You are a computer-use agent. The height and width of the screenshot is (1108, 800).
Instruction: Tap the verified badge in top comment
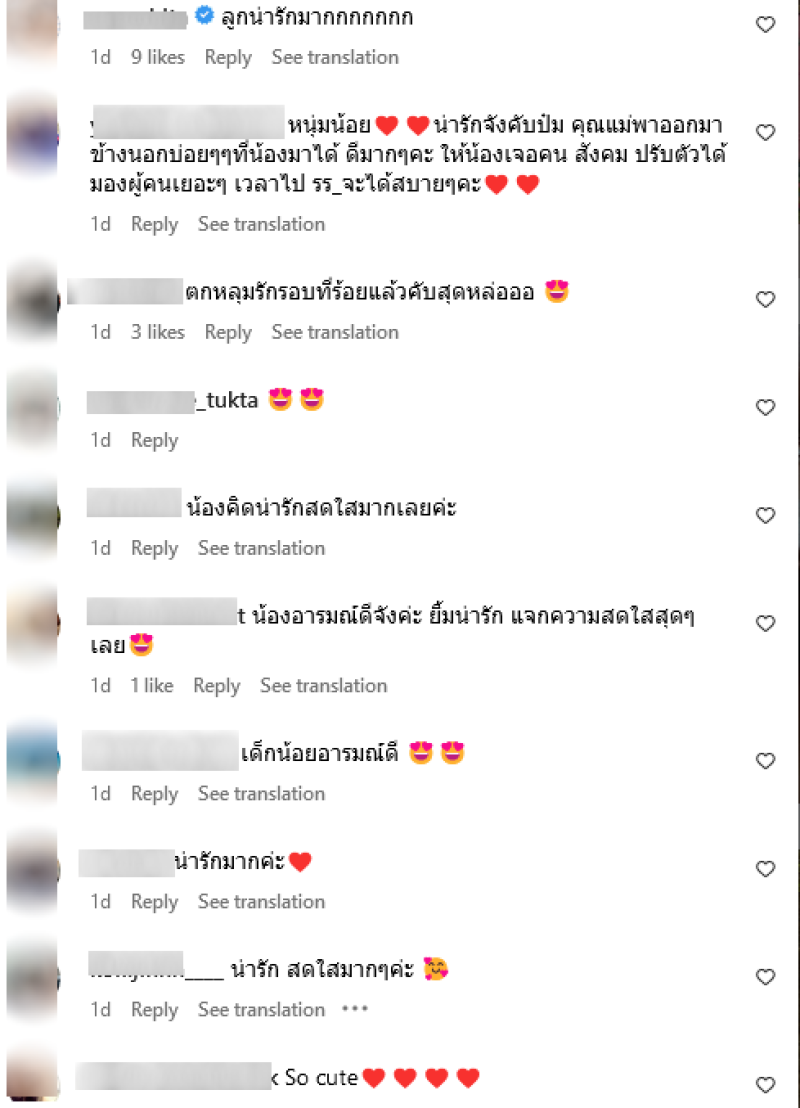(204, 15)
